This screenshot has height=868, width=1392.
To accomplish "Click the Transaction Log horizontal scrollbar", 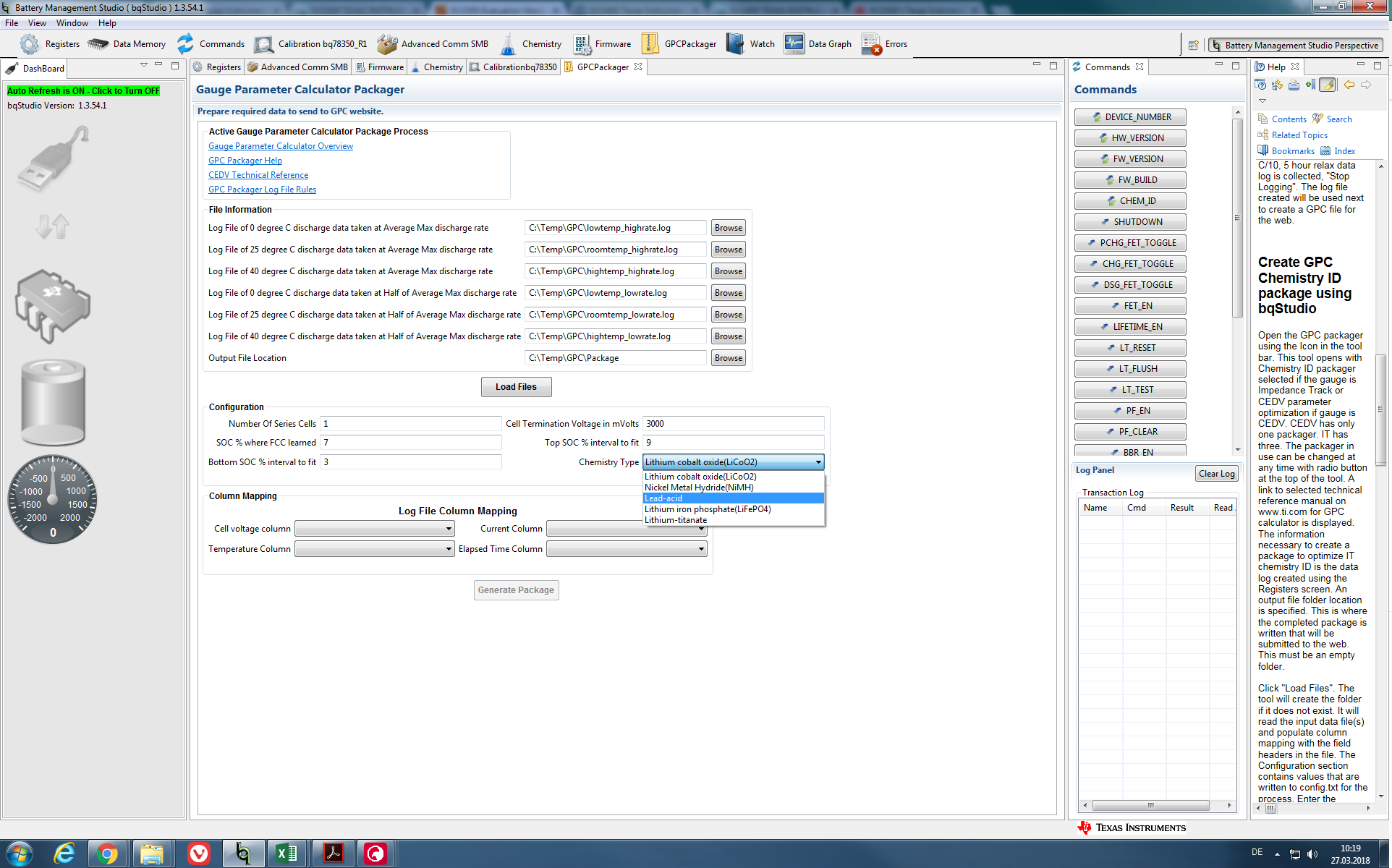I will point(1150,805).
